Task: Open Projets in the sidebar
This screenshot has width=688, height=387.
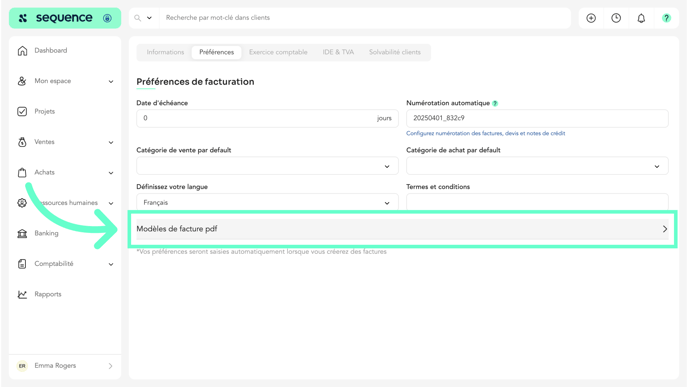Action: (45, 111)
